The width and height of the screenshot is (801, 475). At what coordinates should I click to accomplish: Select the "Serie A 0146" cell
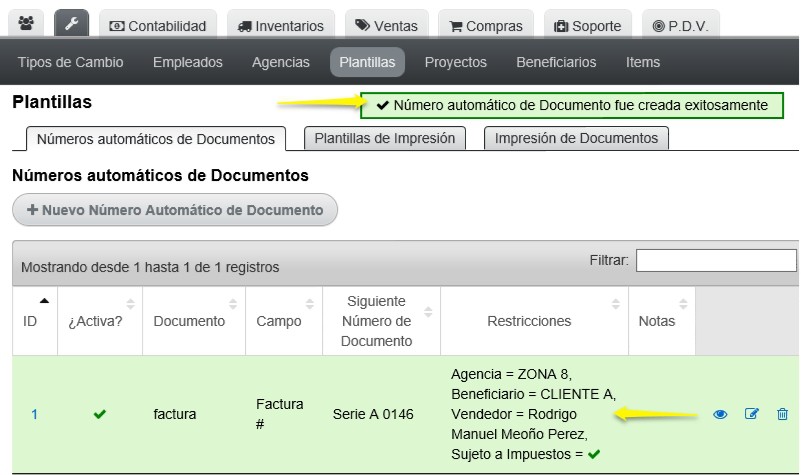point(373,414)
